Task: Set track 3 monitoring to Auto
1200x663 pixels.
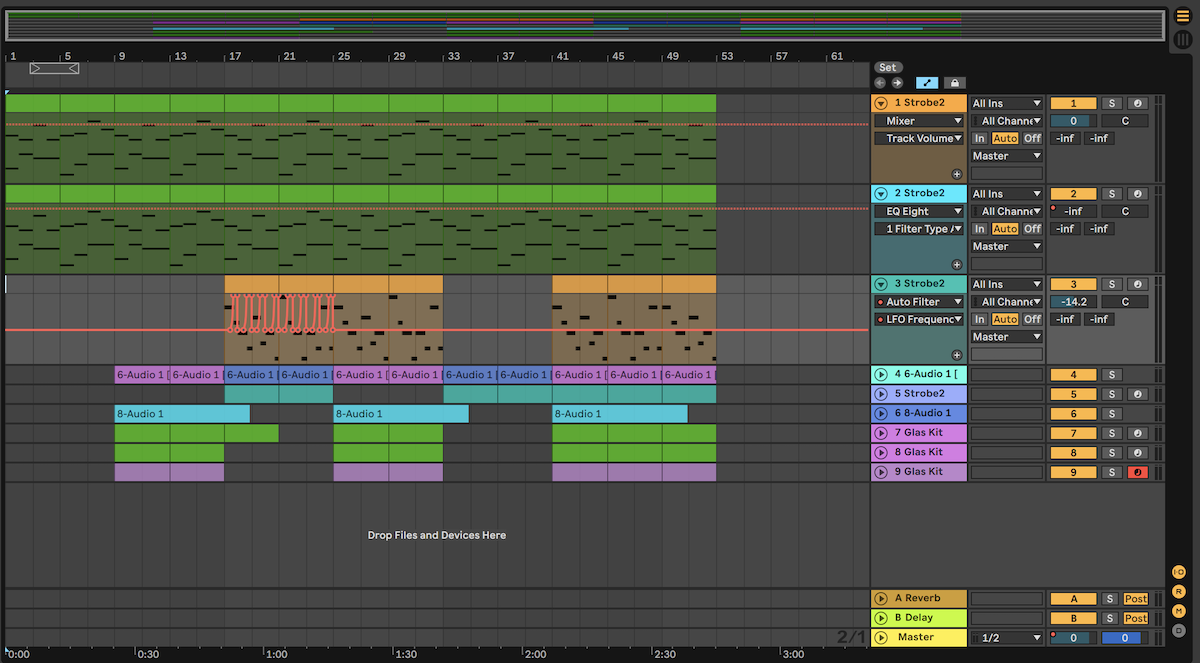Action: pos(1005,319)
